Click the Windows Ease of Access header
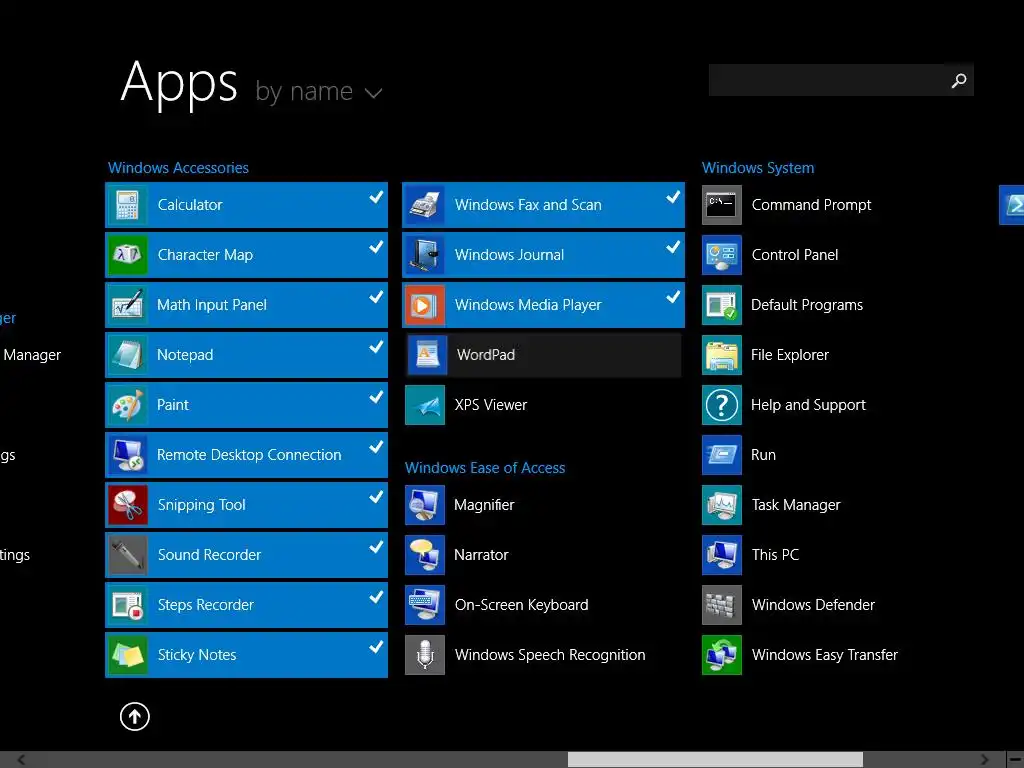Image resolution: width=1024 pixels, height=768 pixels. [485, 468]
